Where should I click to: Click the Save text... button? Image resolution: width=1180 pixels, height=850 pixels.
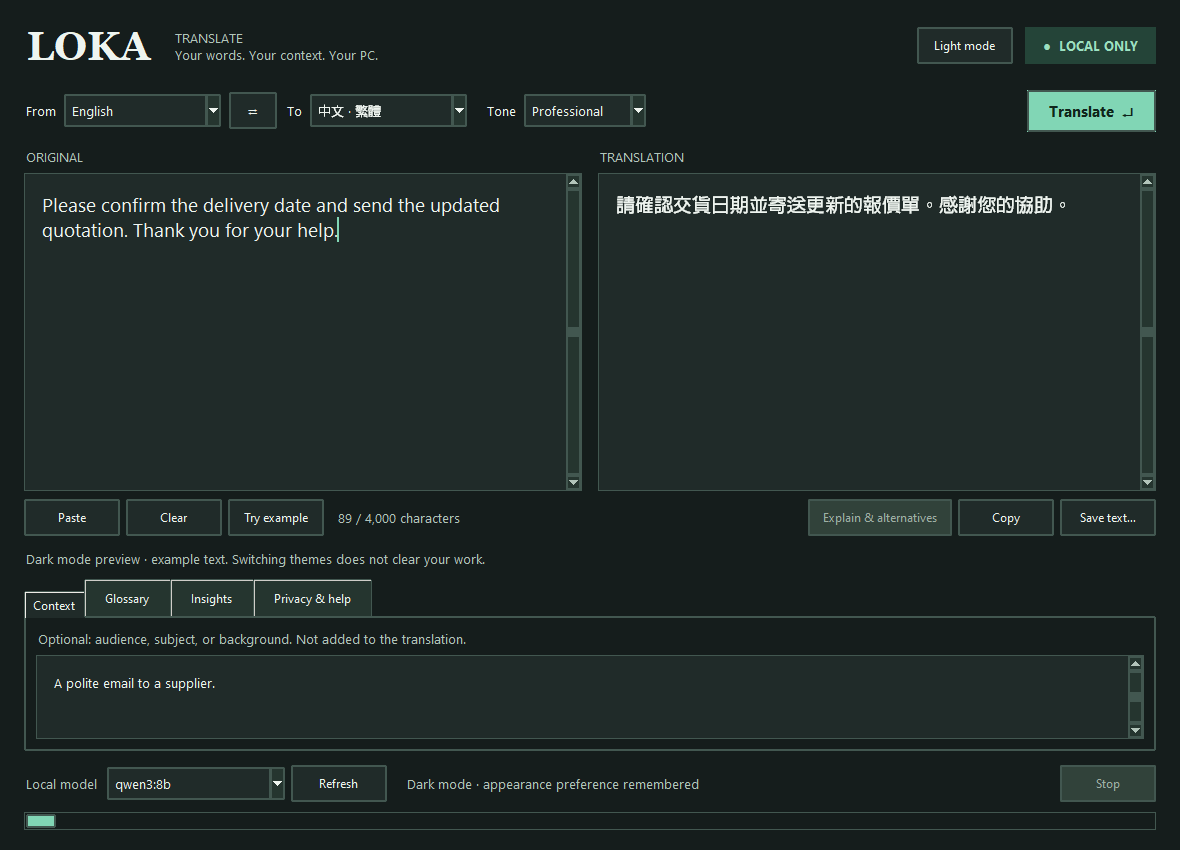tap(1108, 518)
